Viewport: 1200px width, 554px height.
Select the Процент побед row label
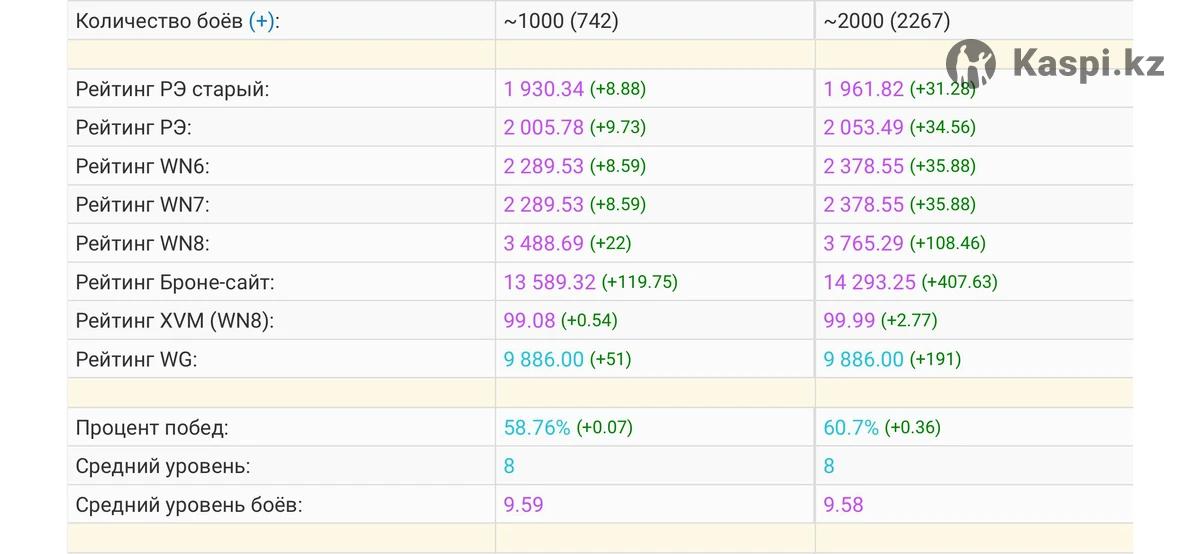(x=152, y=428)
